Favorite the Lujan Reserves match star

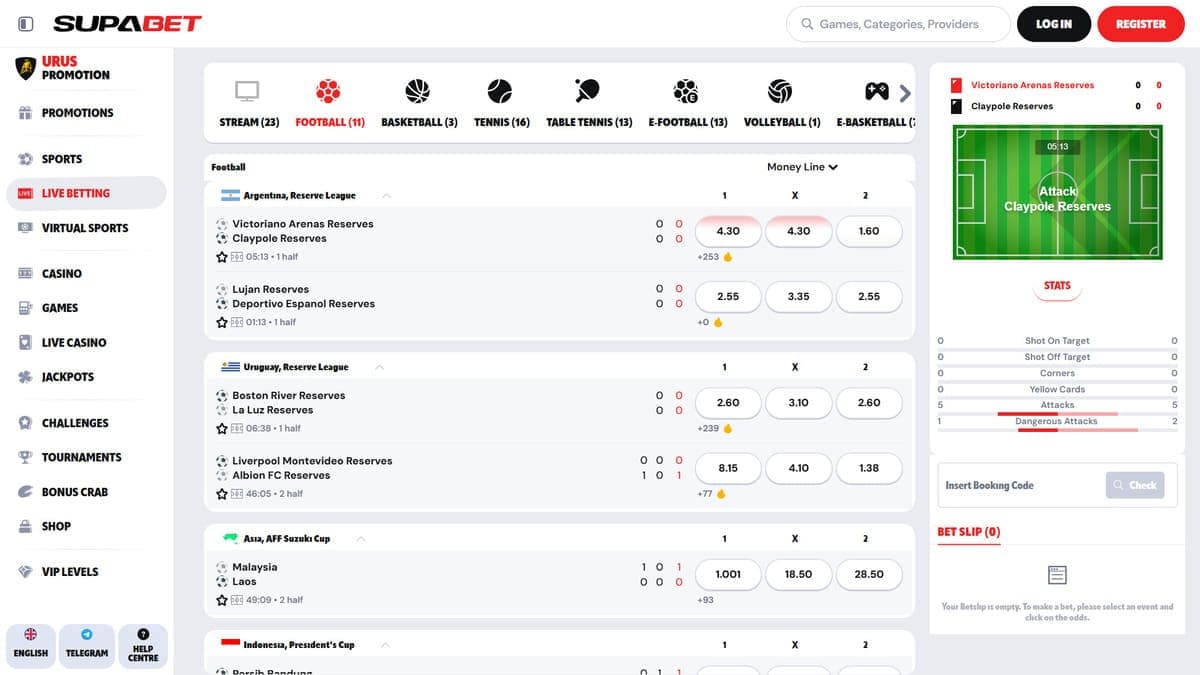pyautogui.click(x=222, y=322)
